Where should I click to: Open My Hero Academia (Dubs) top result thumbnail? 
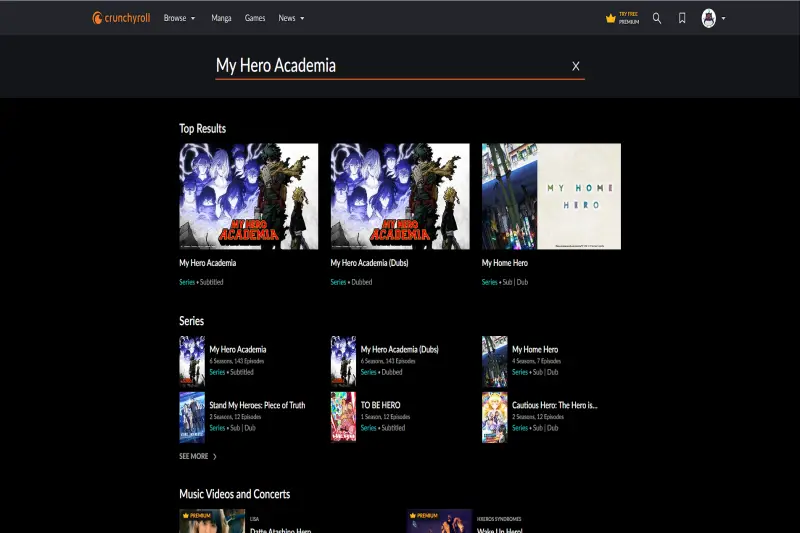click(x=400, y=196)
